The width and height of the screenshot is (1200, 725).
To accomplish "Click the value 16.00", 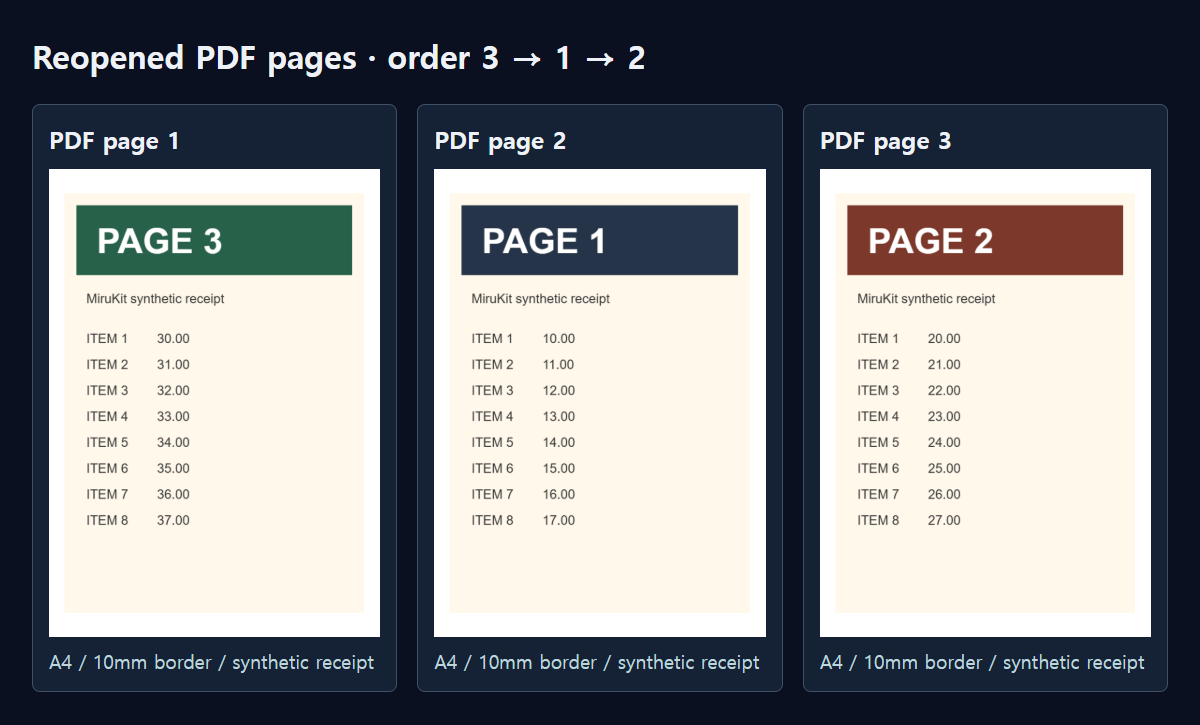I will [559, 495].
